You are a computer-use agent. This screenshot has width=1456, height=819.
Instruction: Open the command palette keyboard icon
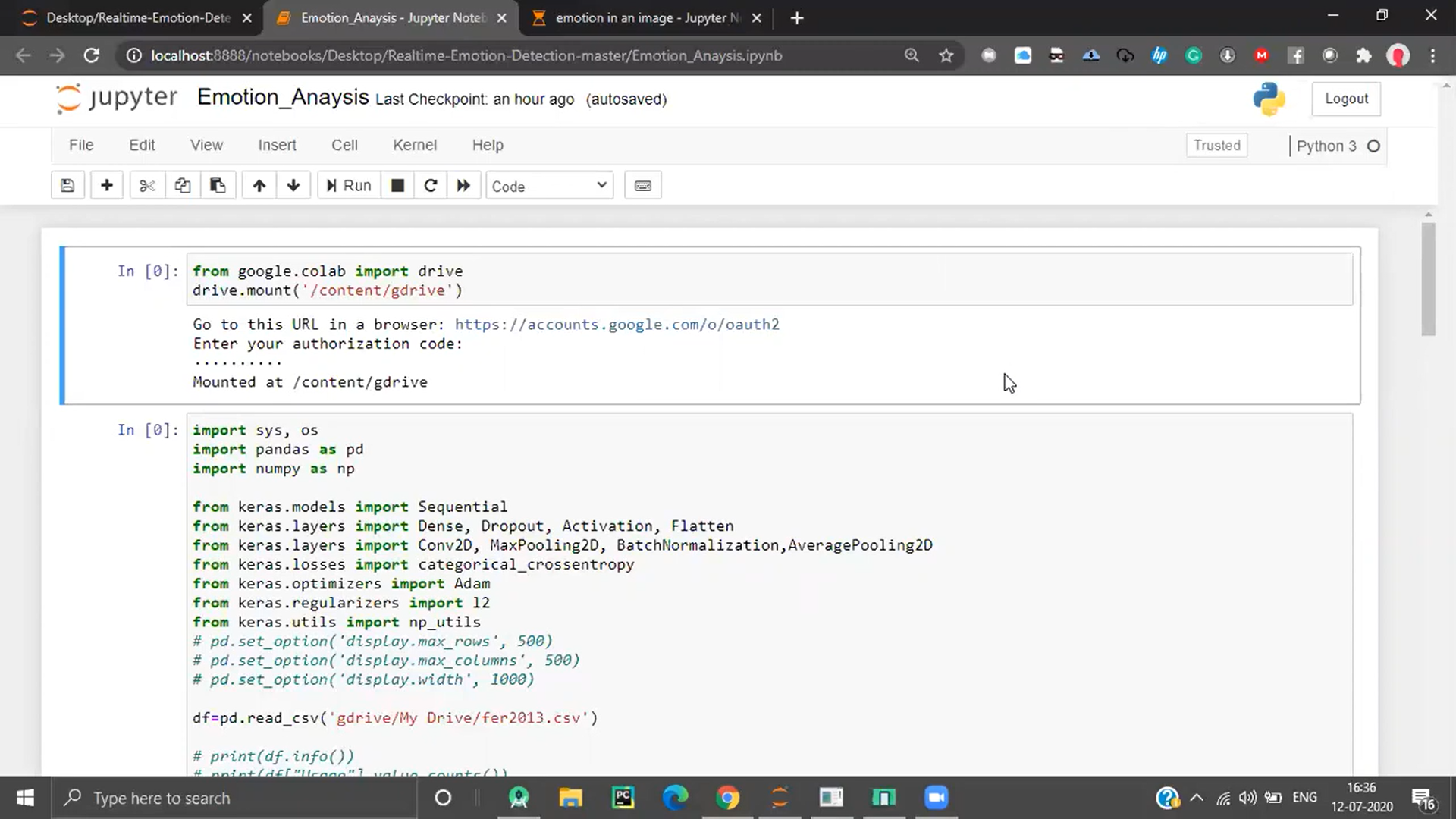(x=642, y=186)
